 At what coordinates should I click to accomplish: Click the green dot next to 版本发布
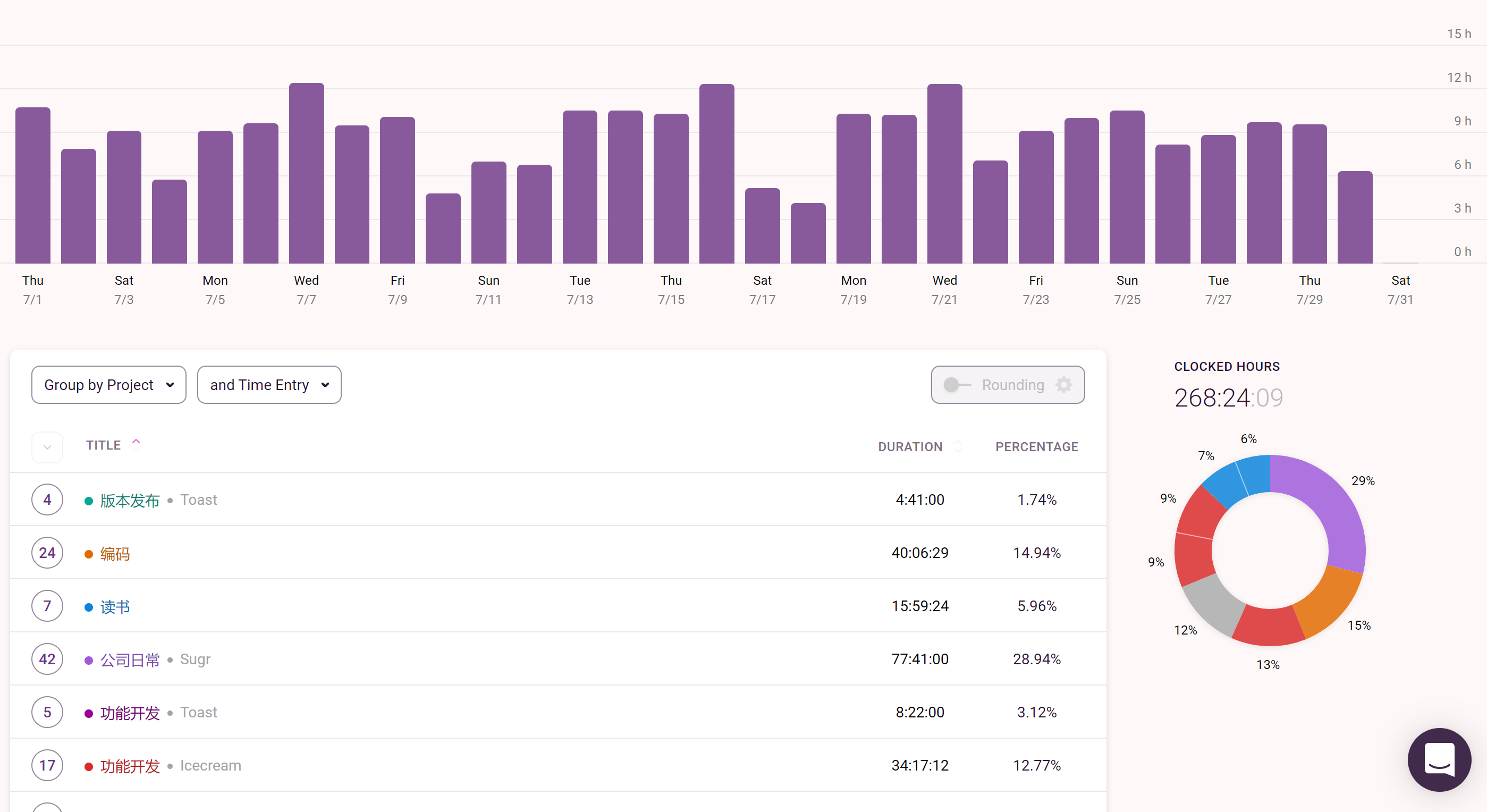click(x=89, y=501)
